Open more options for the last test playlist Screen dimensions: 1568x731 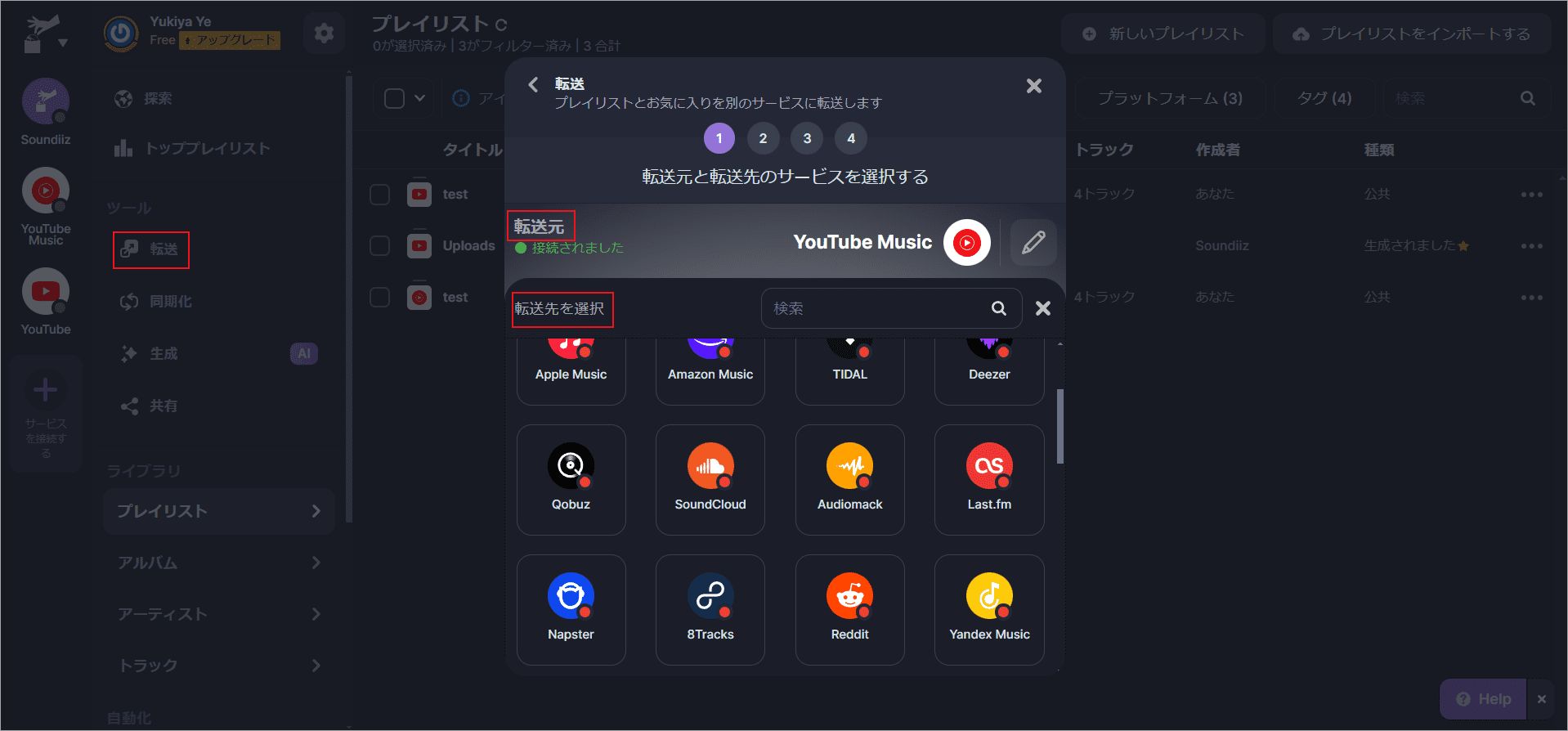[x=1531, y=298]
